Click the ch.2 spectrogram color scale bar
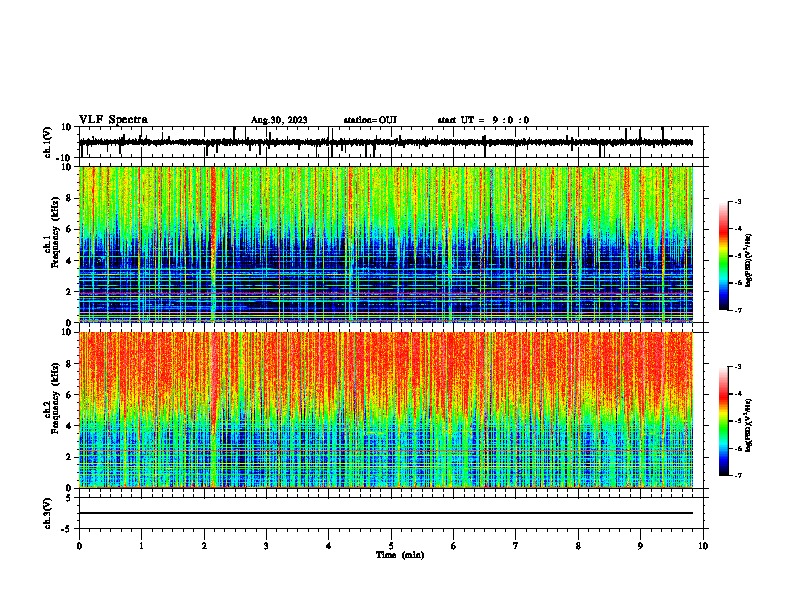The image size is (792, 612). click(724, 421)
